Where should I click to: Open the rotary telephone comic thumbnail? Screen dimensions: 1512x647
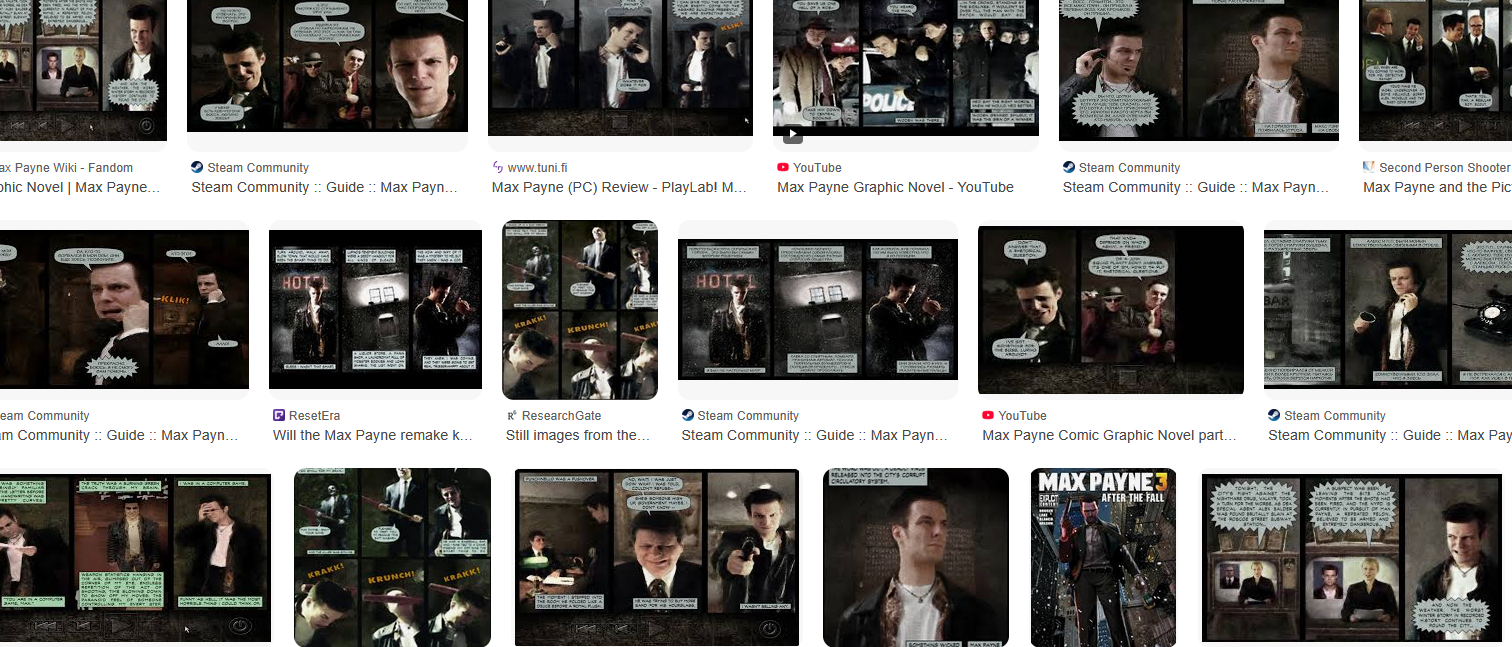click(1388, 309)
